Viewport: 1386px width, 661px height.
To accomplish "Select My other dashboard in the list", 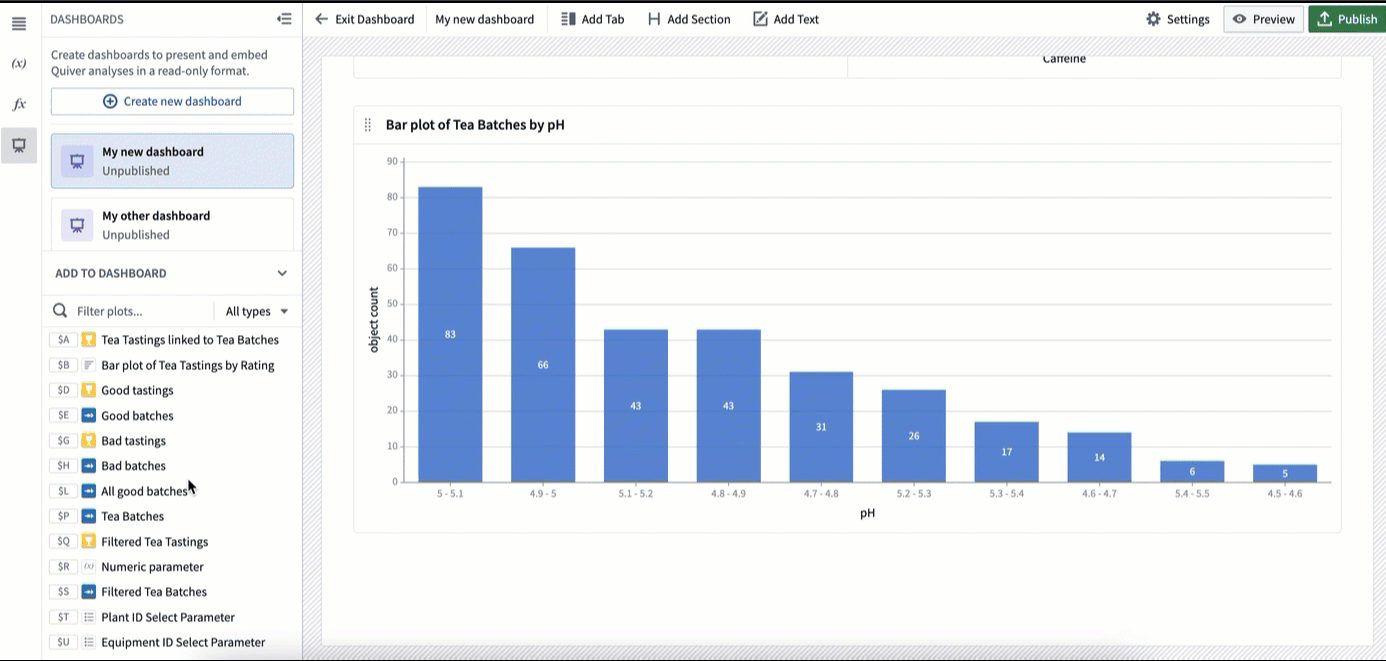I will (x=172, y=225).
